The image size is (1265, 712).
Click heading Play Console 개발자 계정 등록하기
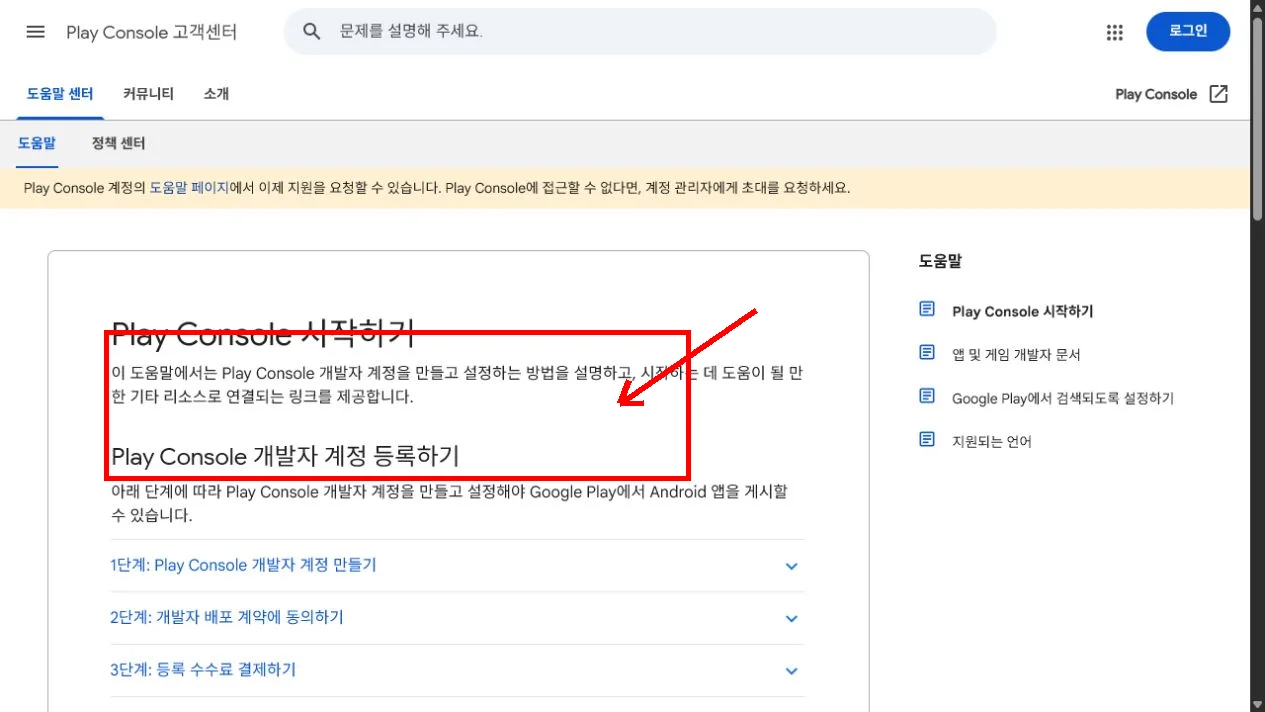pyautogui.click(x=285, y=456)
